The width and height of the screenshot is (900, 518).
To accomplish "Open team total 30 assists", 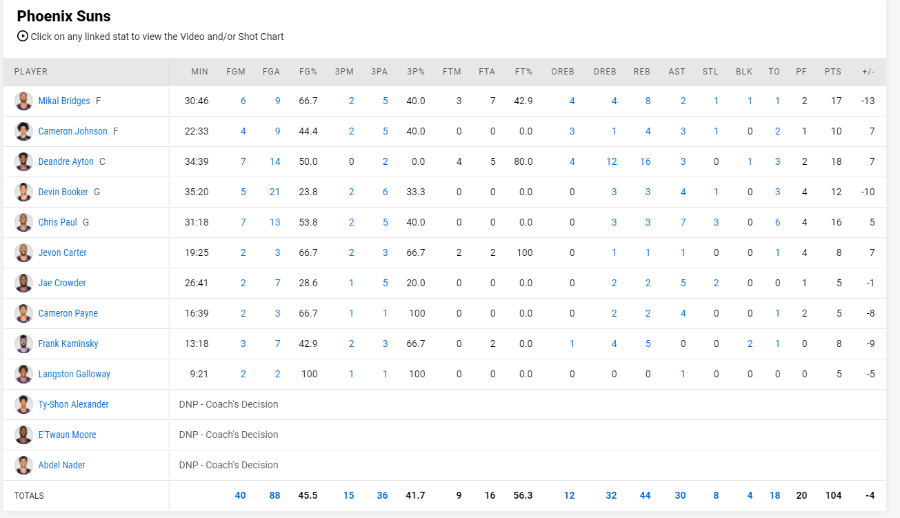I will pyautogui.click(x=680, y=496).
